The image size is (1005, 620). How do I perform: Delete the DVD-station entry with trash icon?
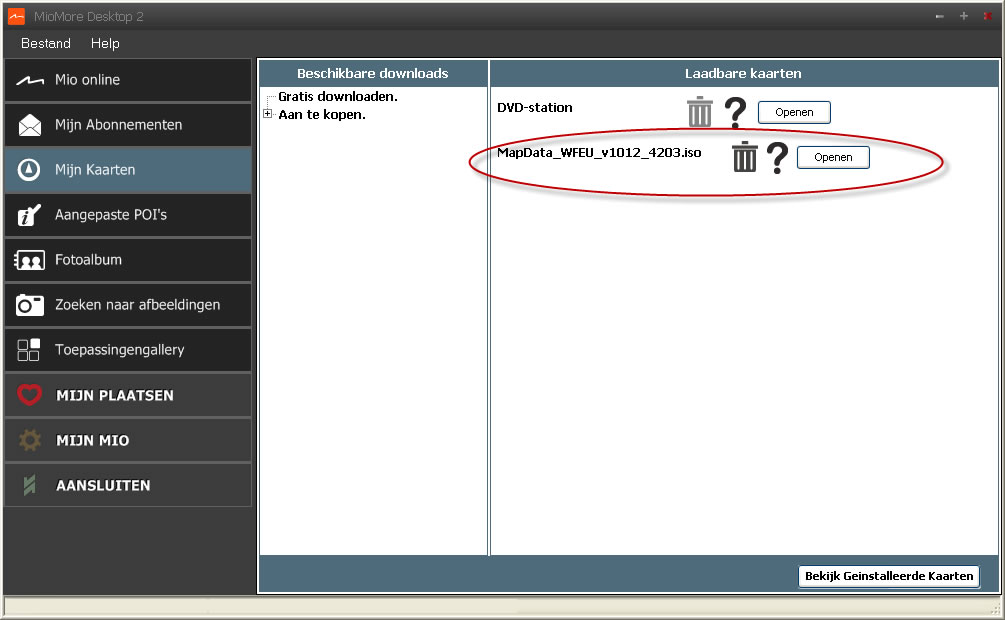coord(700,112)
